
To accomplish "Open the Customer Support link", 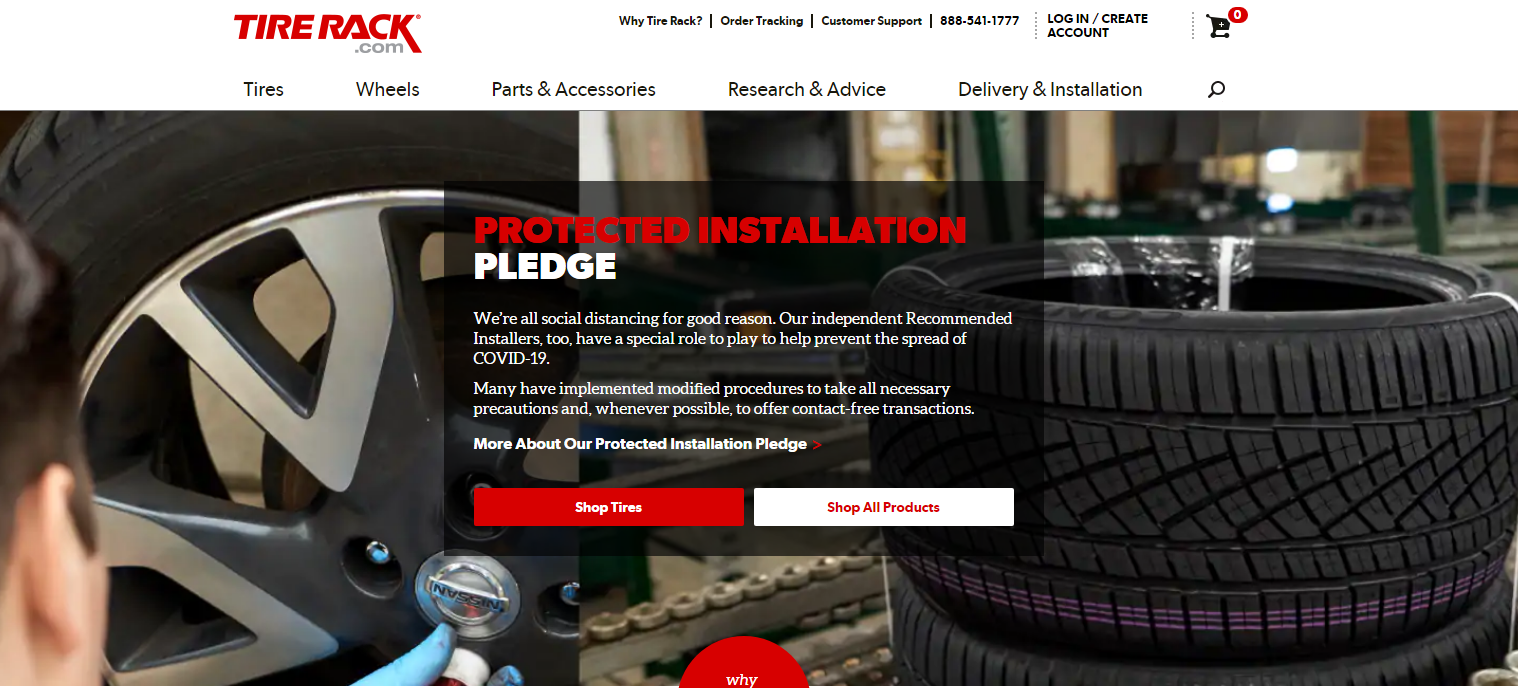I will click(x=872, y=21).
